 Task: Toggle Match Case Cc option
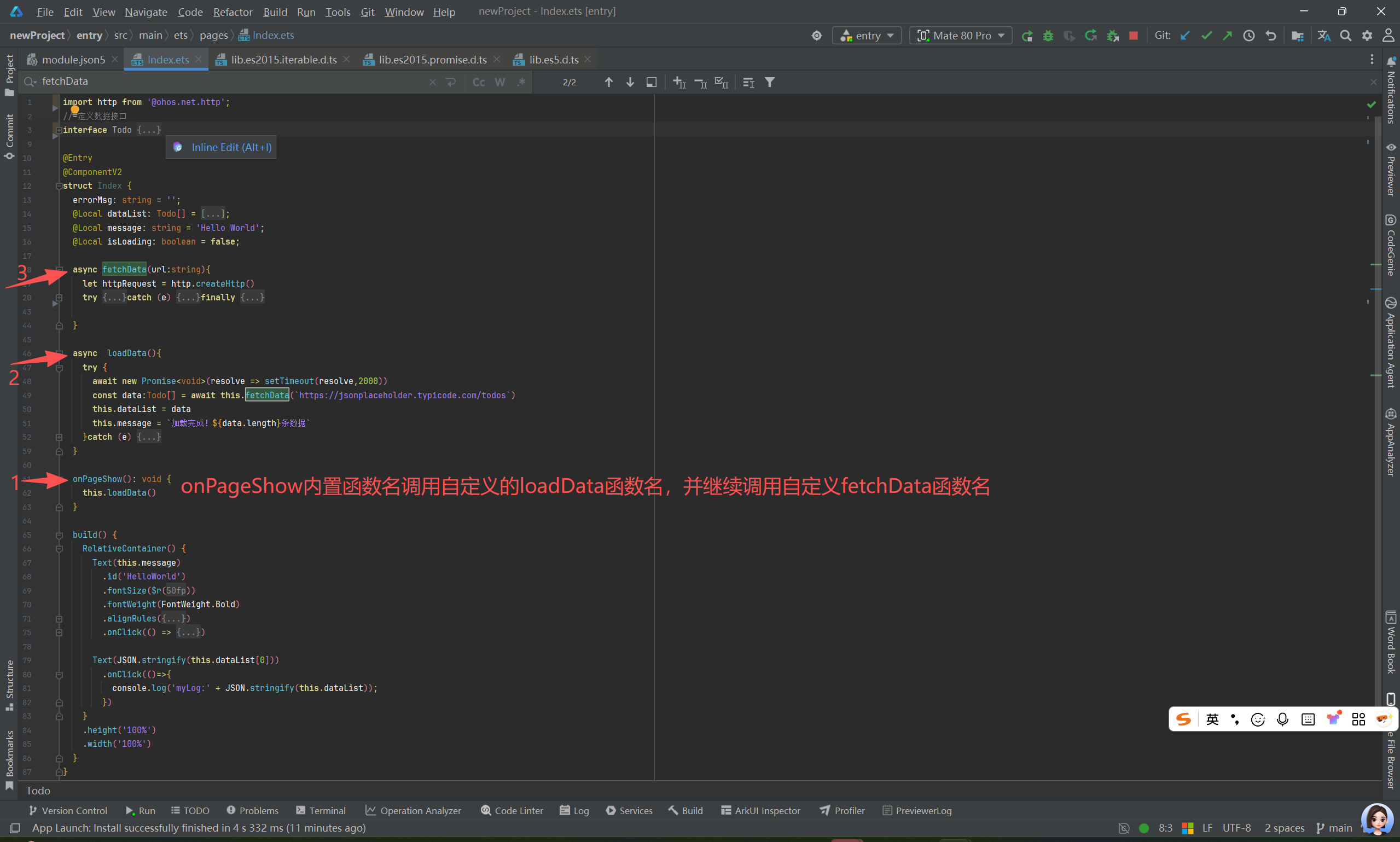479,83
